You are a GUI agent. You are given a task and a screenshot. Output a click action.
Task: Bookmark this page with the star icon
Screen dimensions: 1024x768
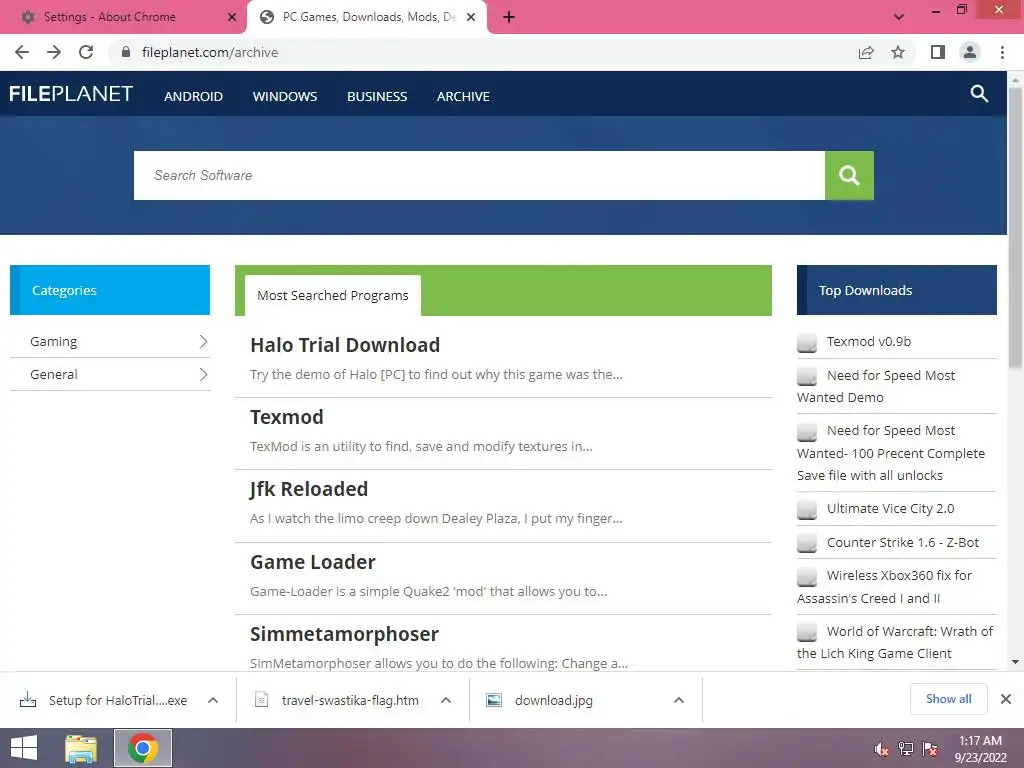(x=898, y=52)
